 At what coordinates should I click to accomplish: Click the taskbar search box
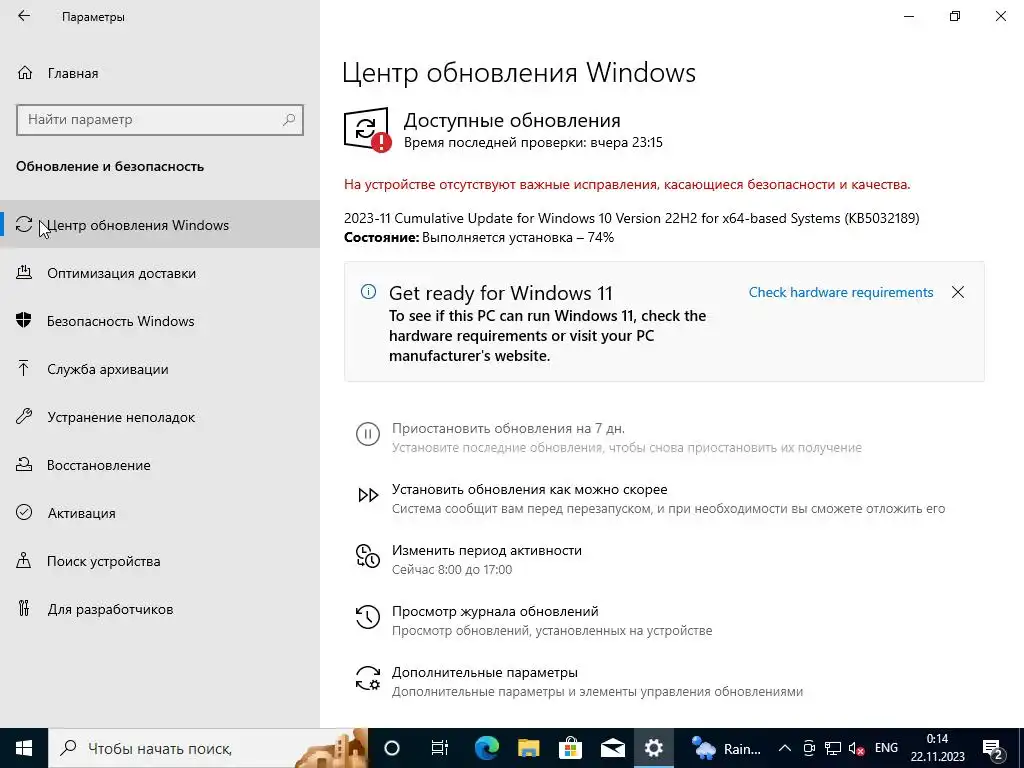coord(208,748)
